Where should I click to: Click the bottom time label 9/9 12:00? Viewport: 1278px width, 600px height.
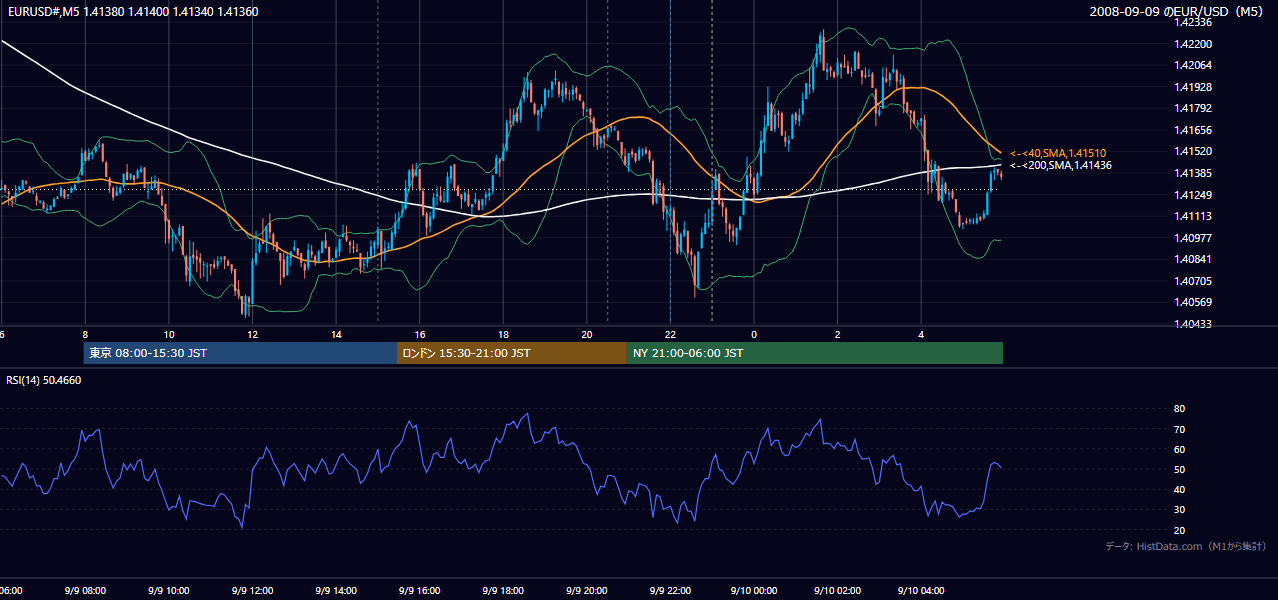[x=252, y=591]
